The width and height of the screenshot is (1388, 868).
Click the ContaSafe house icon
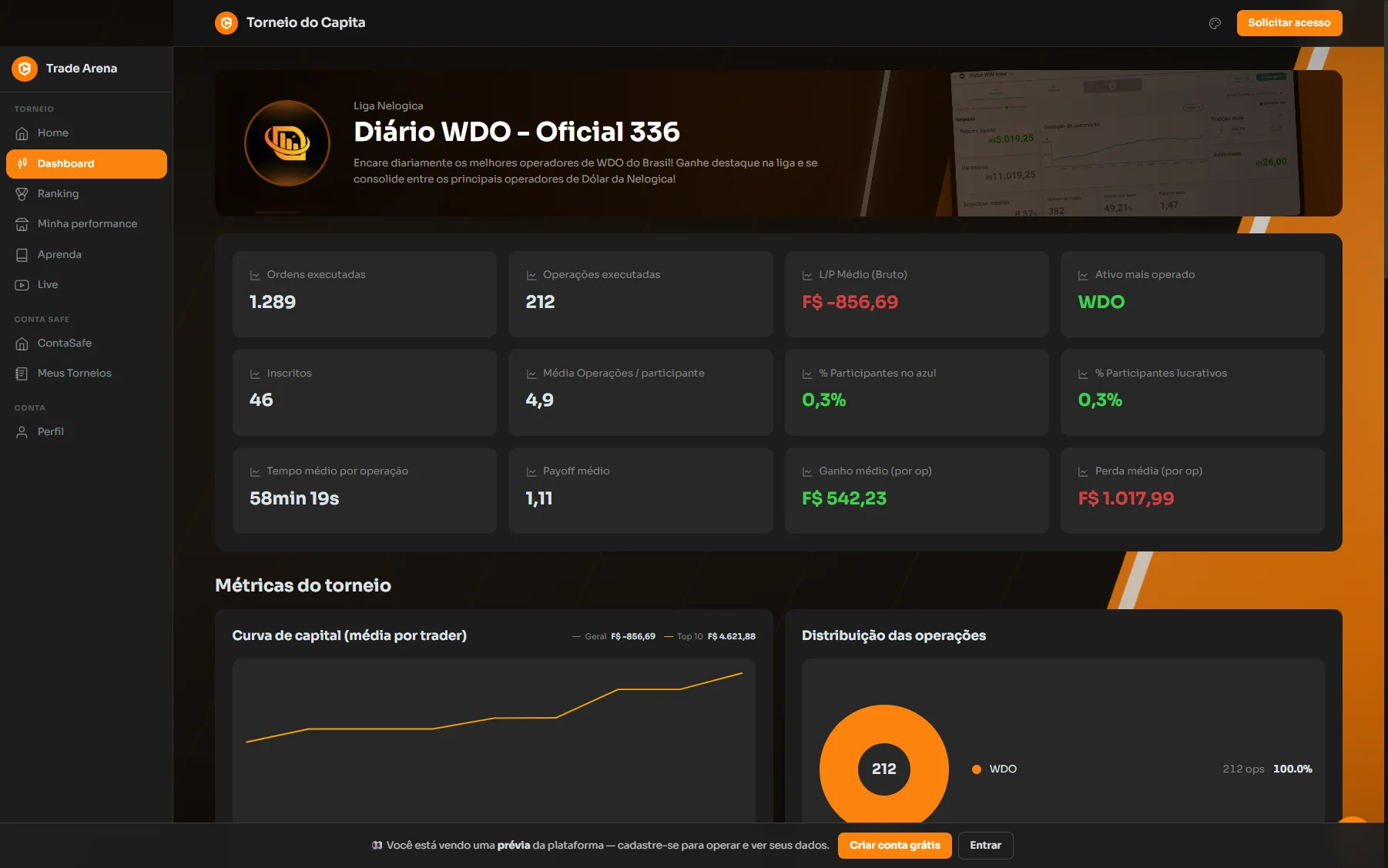click(22, 344)
